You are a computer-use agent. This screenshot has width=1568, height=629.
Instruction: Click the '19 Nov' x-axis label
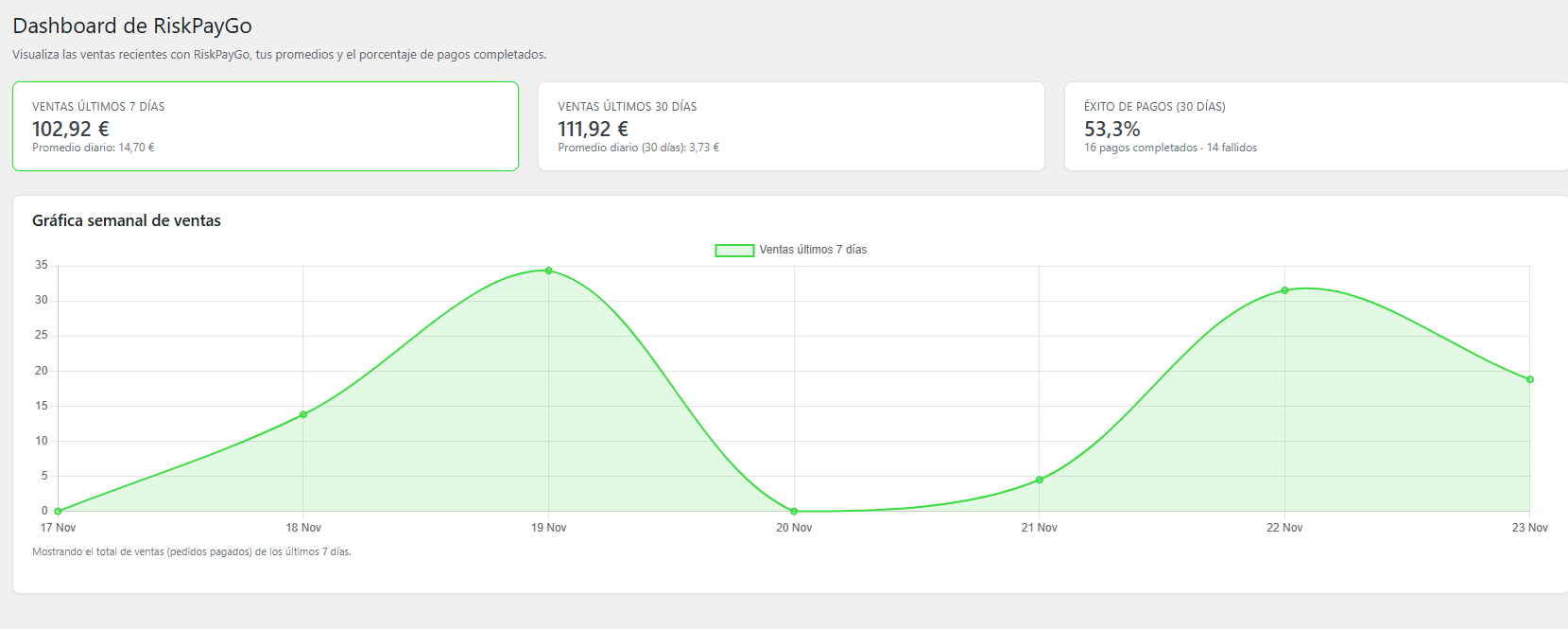(x=548, y=528)
